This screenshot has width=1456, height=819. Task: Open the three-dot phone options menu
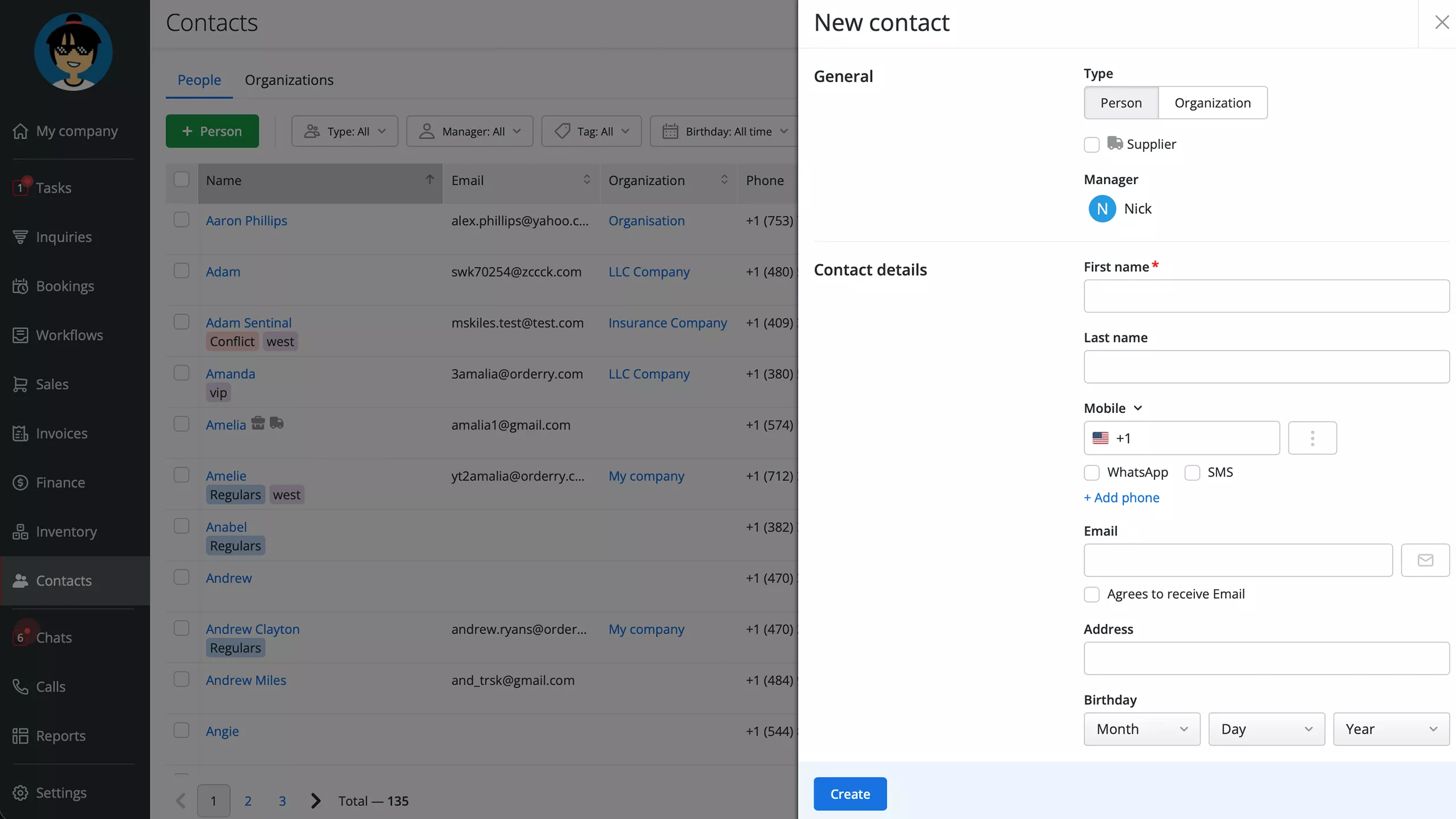(x=1312, y=438)
